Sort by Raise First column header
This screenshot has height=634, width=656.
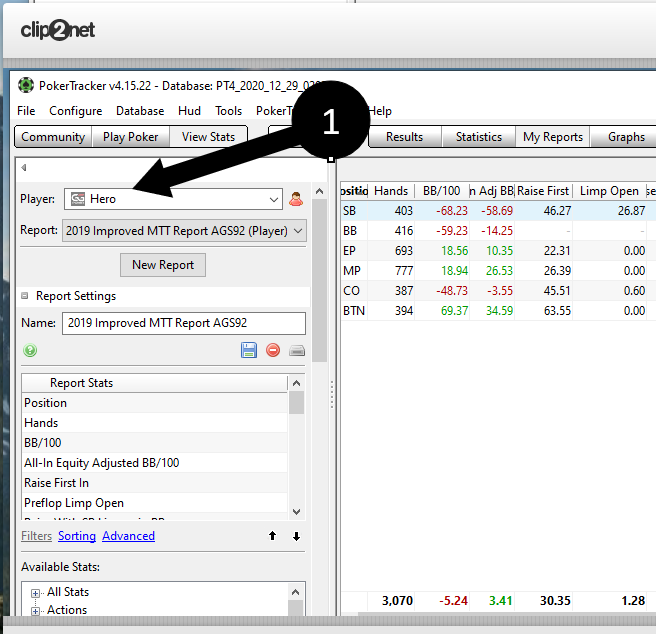click(x=543, y=191)
